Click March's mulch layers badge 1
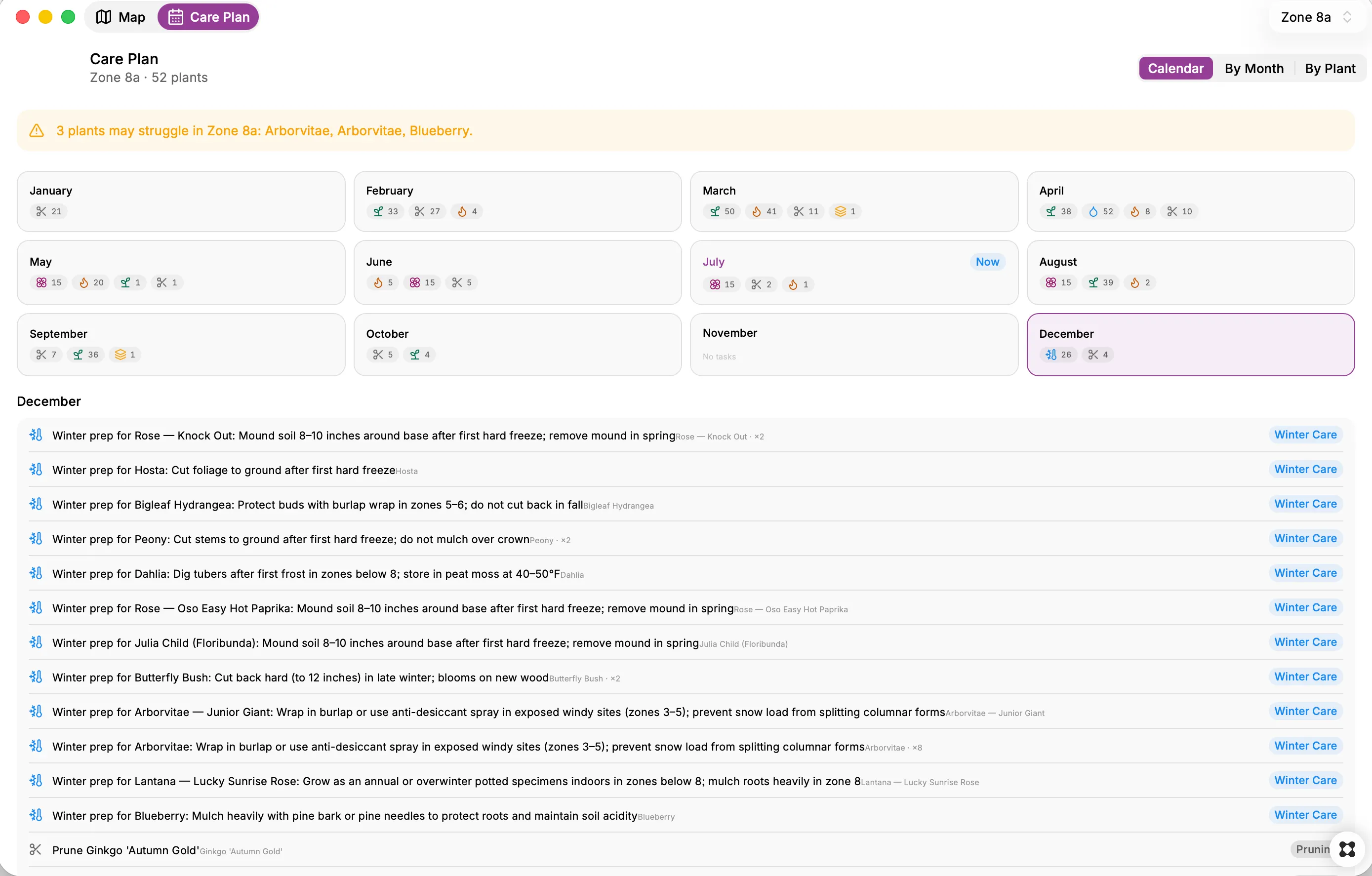 click(x=845, y=211)
